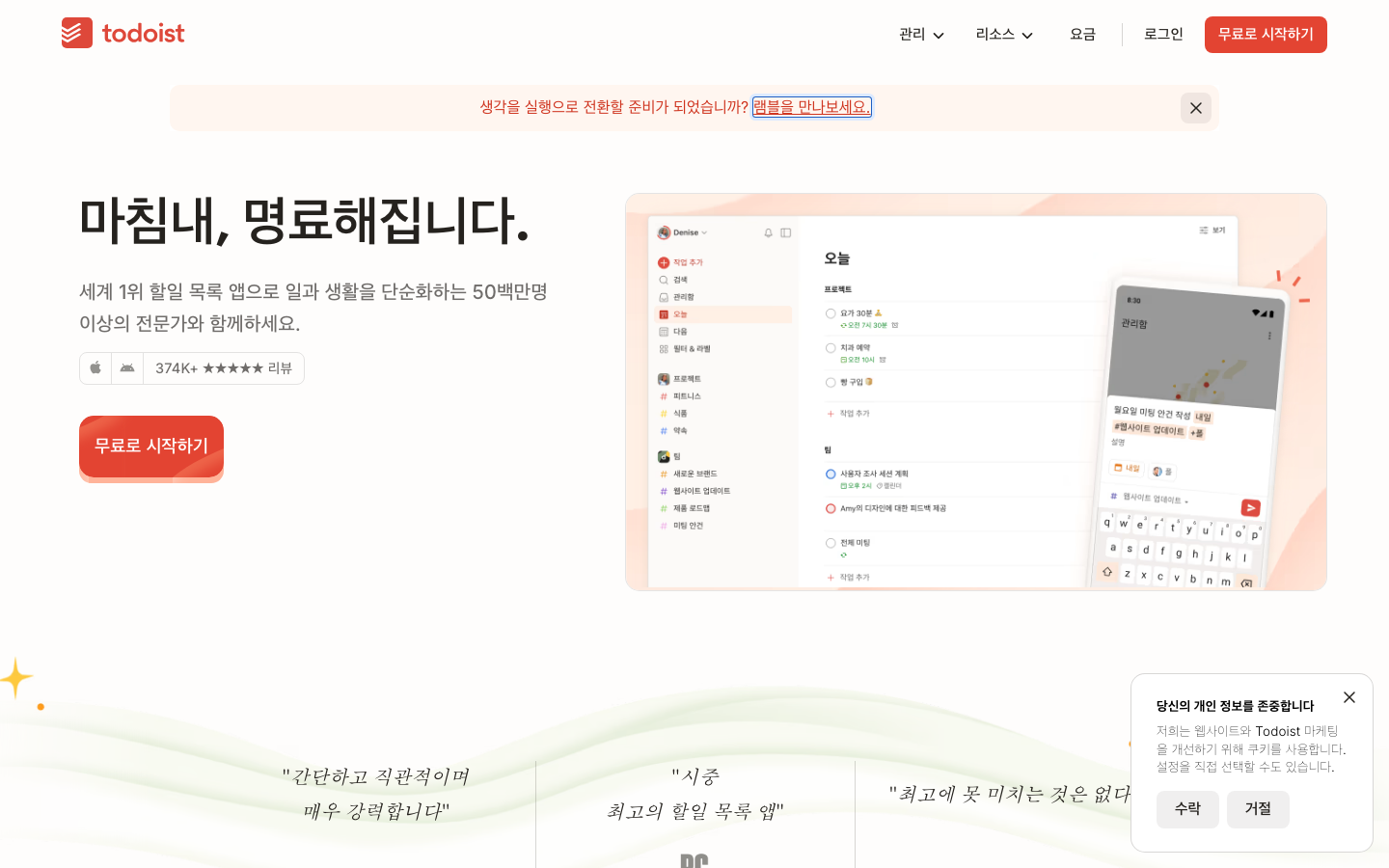The image size is (1389, 868).
Task: Click the 오전 10시 due time under 치과 예약
Action: click(x=858, y=360)
